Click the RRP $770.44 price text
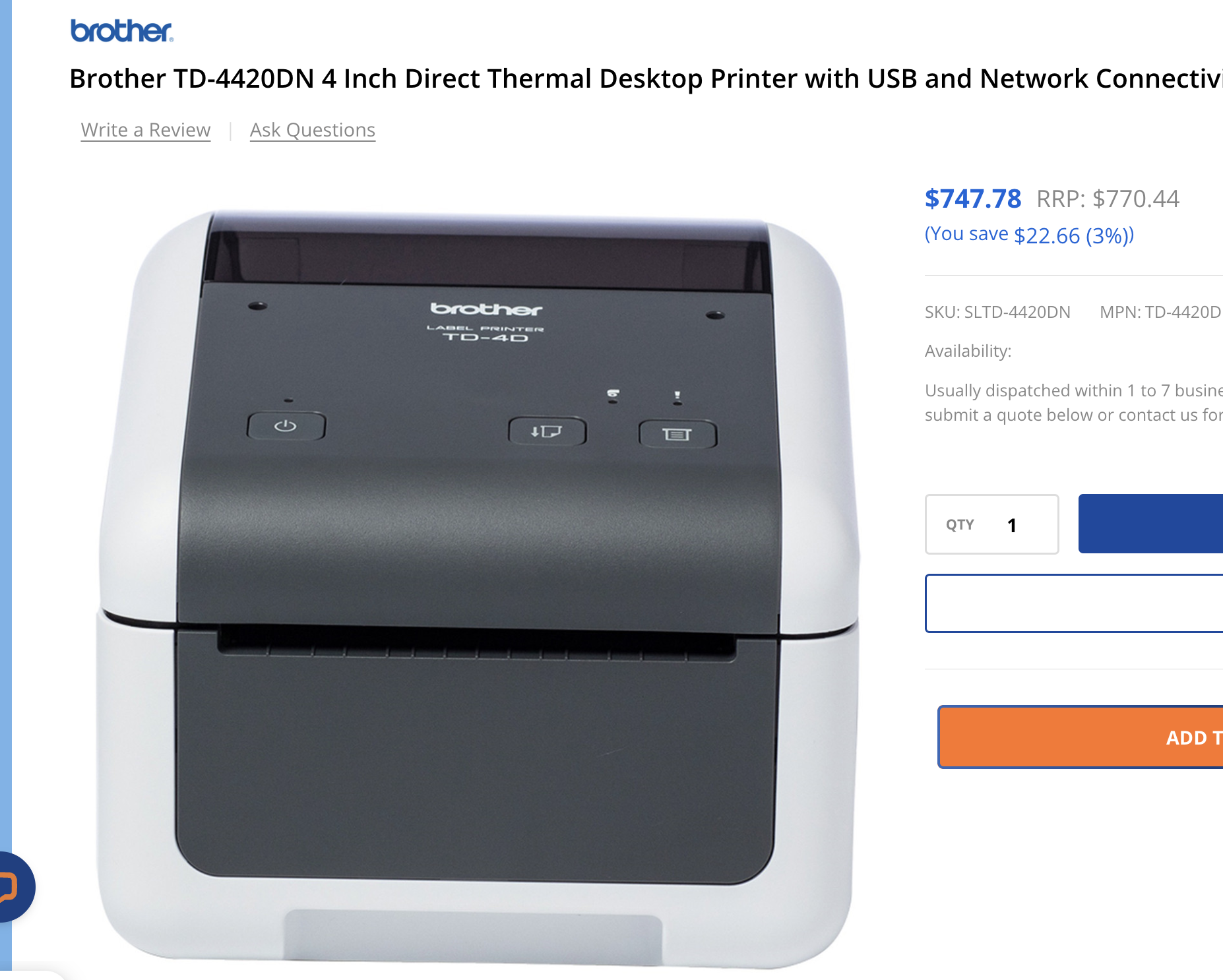This screenshot has width=1223, height=980. 1108,199
